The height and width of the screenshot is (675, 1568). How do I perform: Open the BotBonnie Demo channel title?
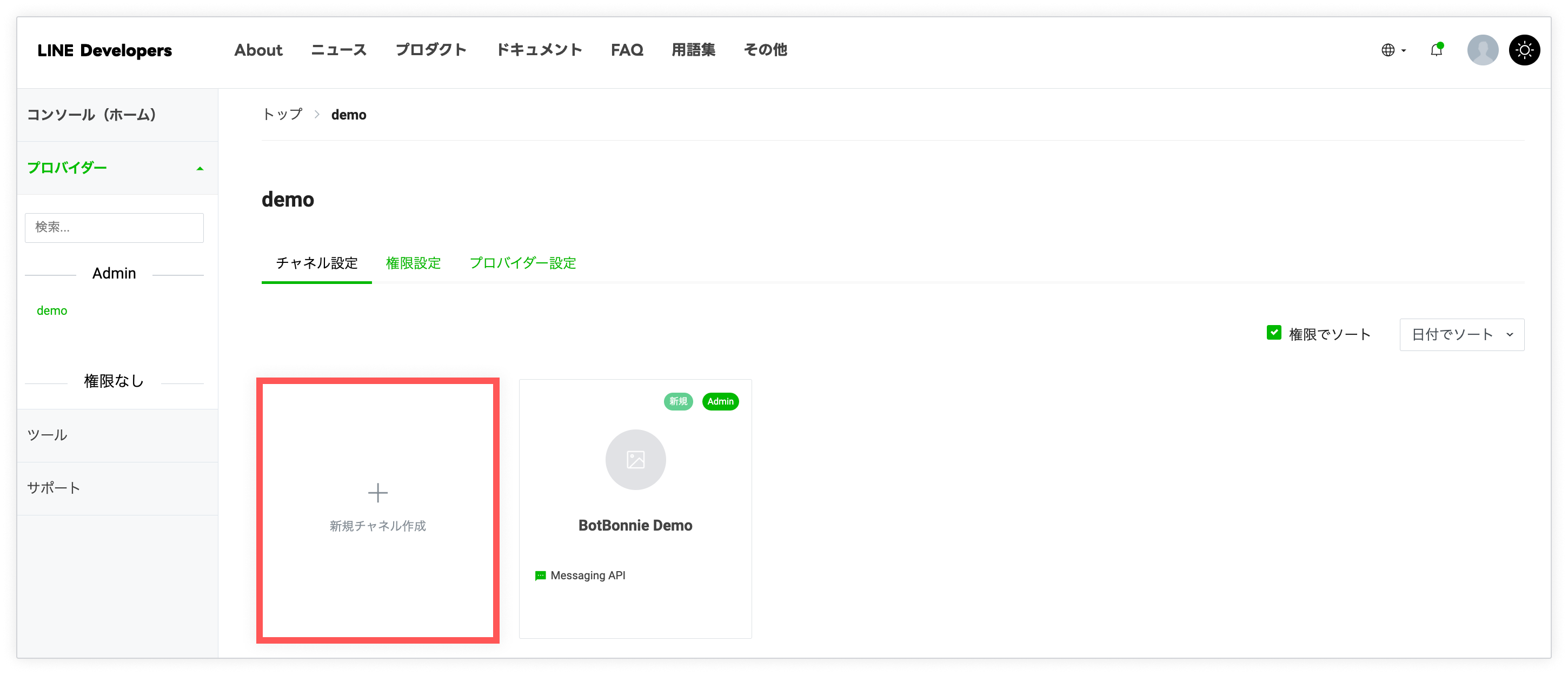[635, 525]
